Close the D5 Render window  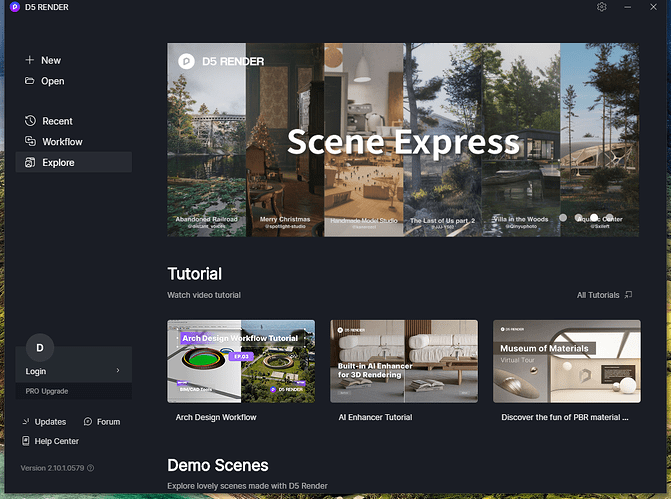pos(653,7)
